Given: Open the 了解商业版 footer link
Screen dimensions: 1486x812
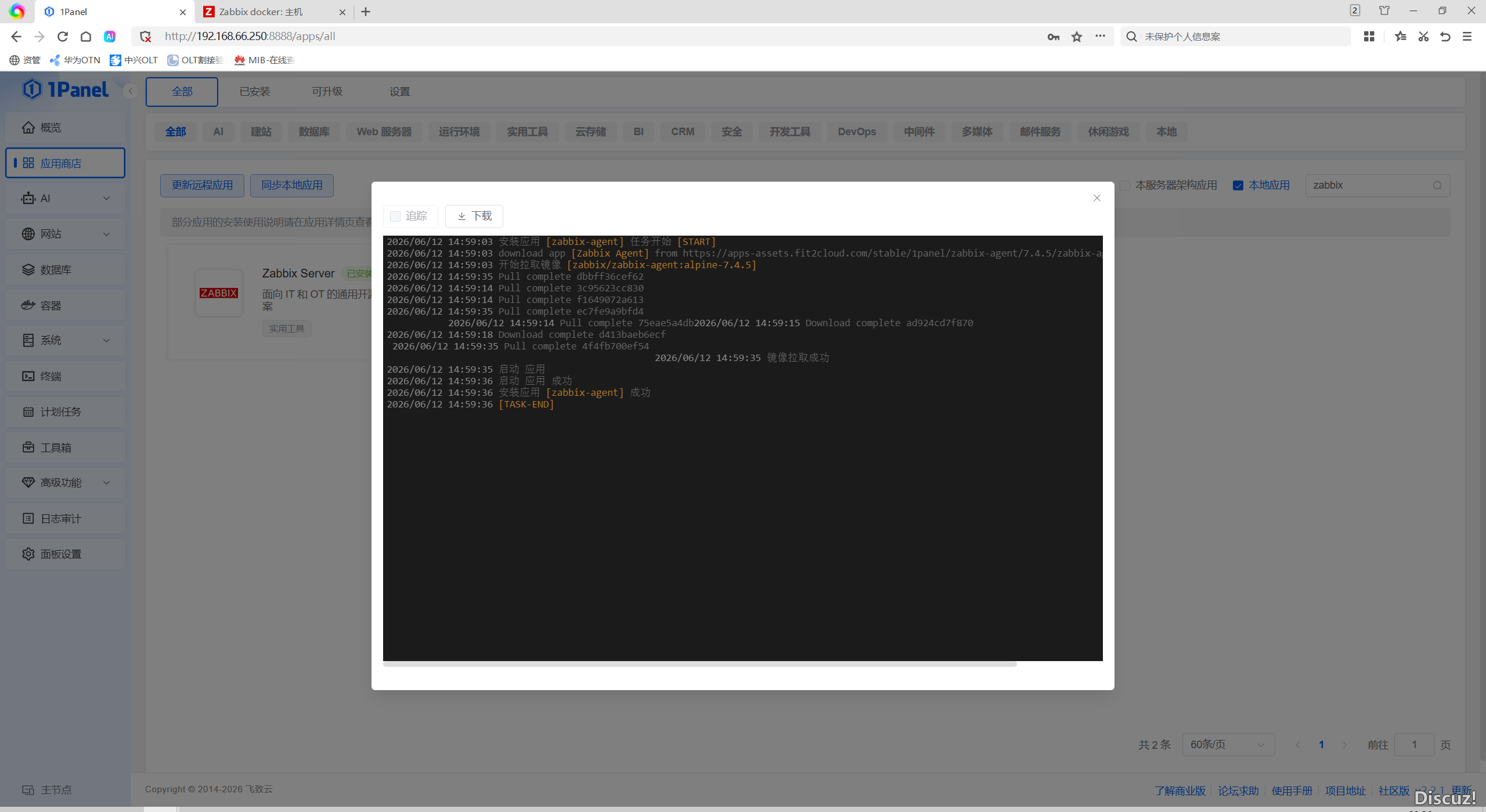Looking at the screenshot, I should coord(1180,791).
